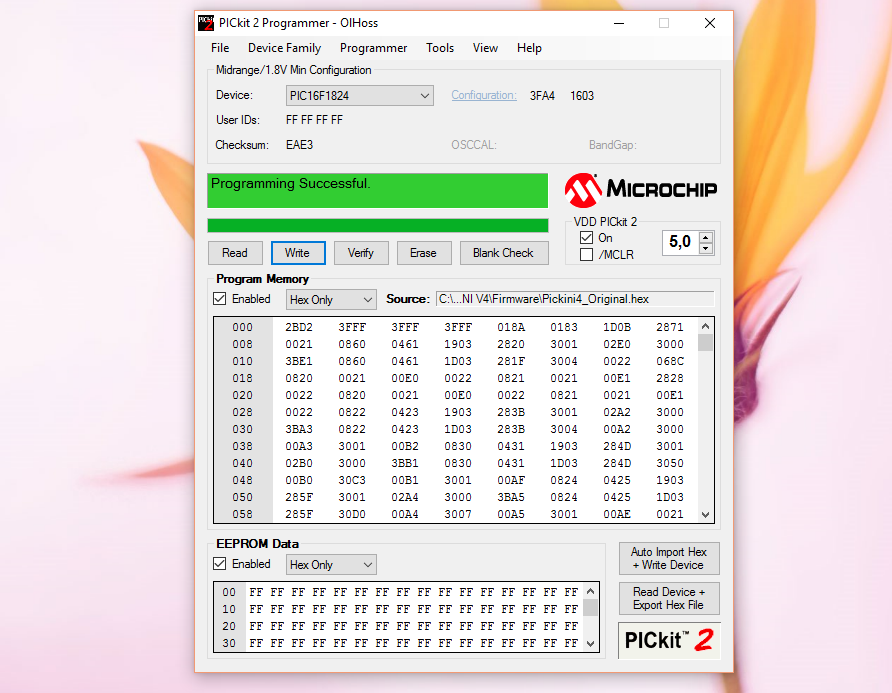Click Auto Import Hex + Write Device button
892x693 pixels.
click(x=669, y=558)
